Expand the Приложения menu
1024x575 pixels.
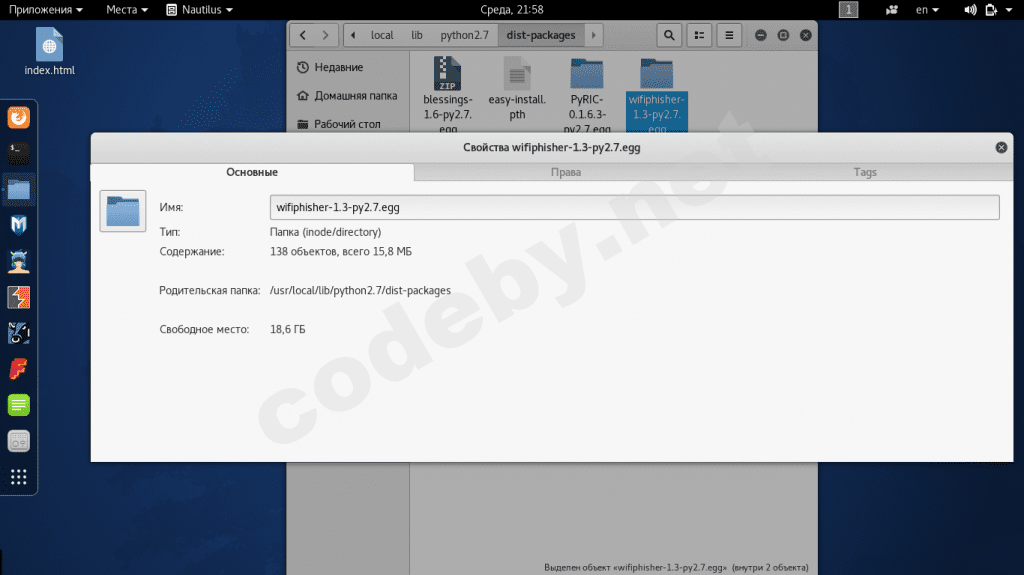[46, 10]
